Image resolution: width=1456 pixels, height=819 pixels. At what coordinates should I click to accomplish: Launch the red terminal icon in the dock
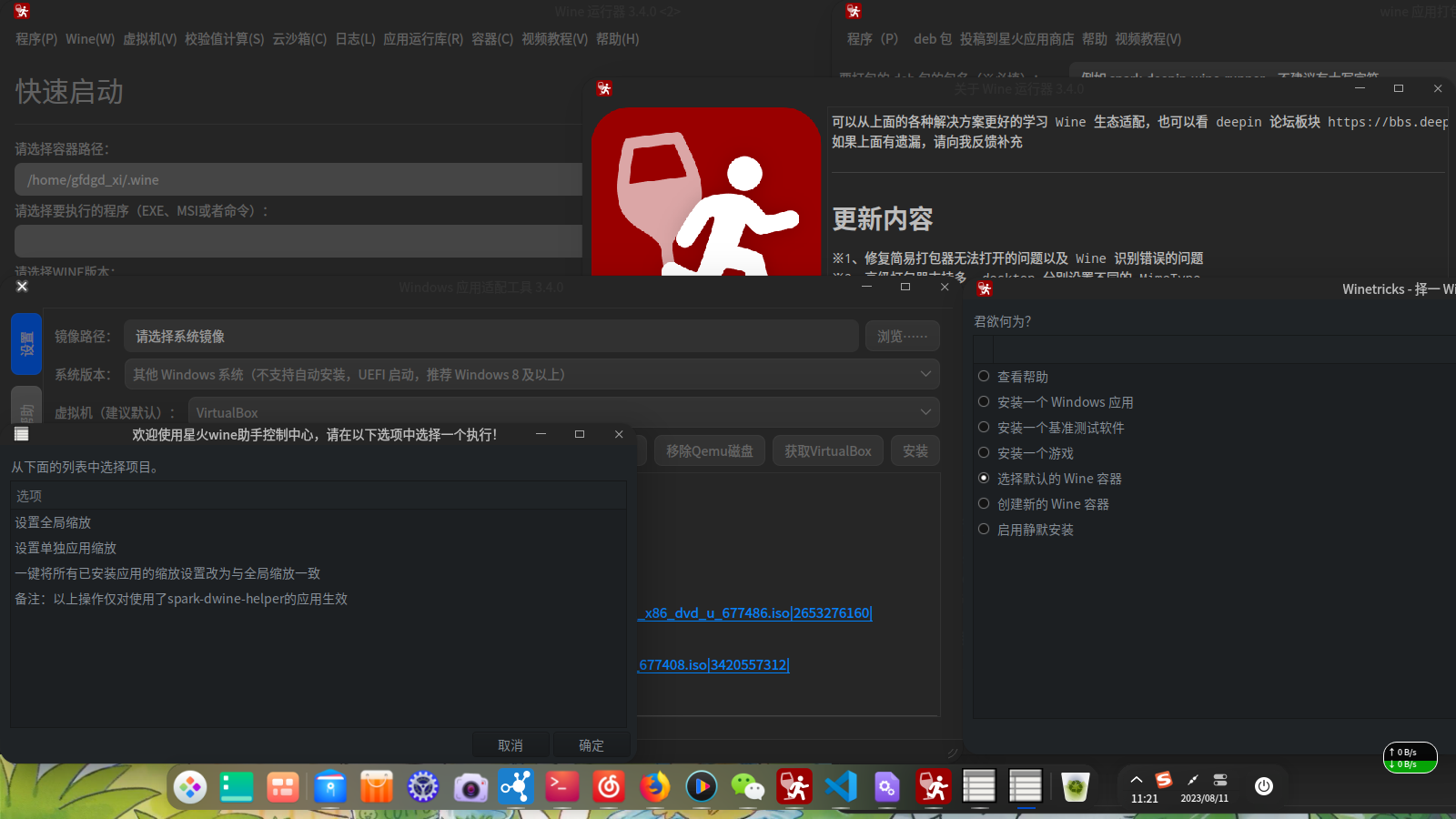(x=562, y=787)
